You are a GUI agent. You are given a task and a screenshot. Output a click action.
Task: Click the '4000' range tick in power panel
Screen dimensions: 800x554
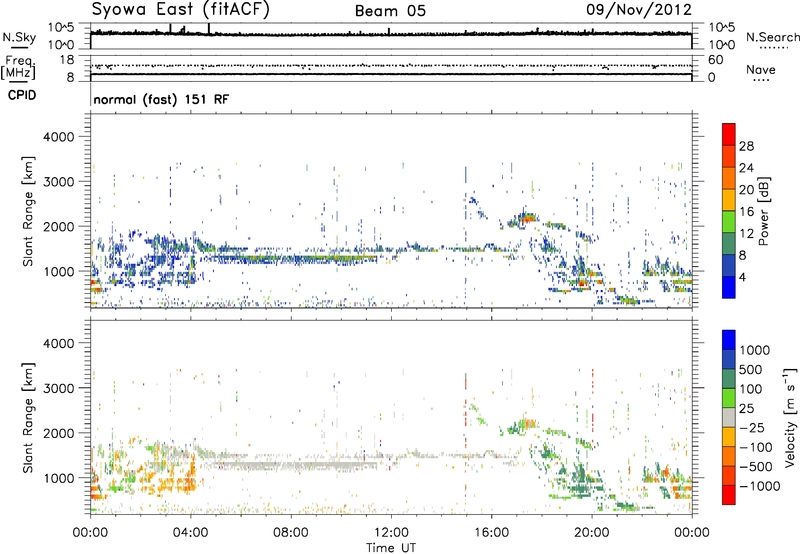click(58, 137)
